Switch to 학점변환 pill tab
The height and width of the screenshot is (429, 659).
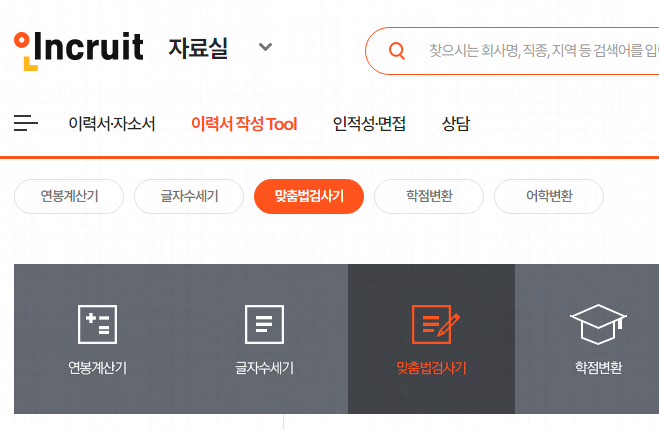coord(429,196)
